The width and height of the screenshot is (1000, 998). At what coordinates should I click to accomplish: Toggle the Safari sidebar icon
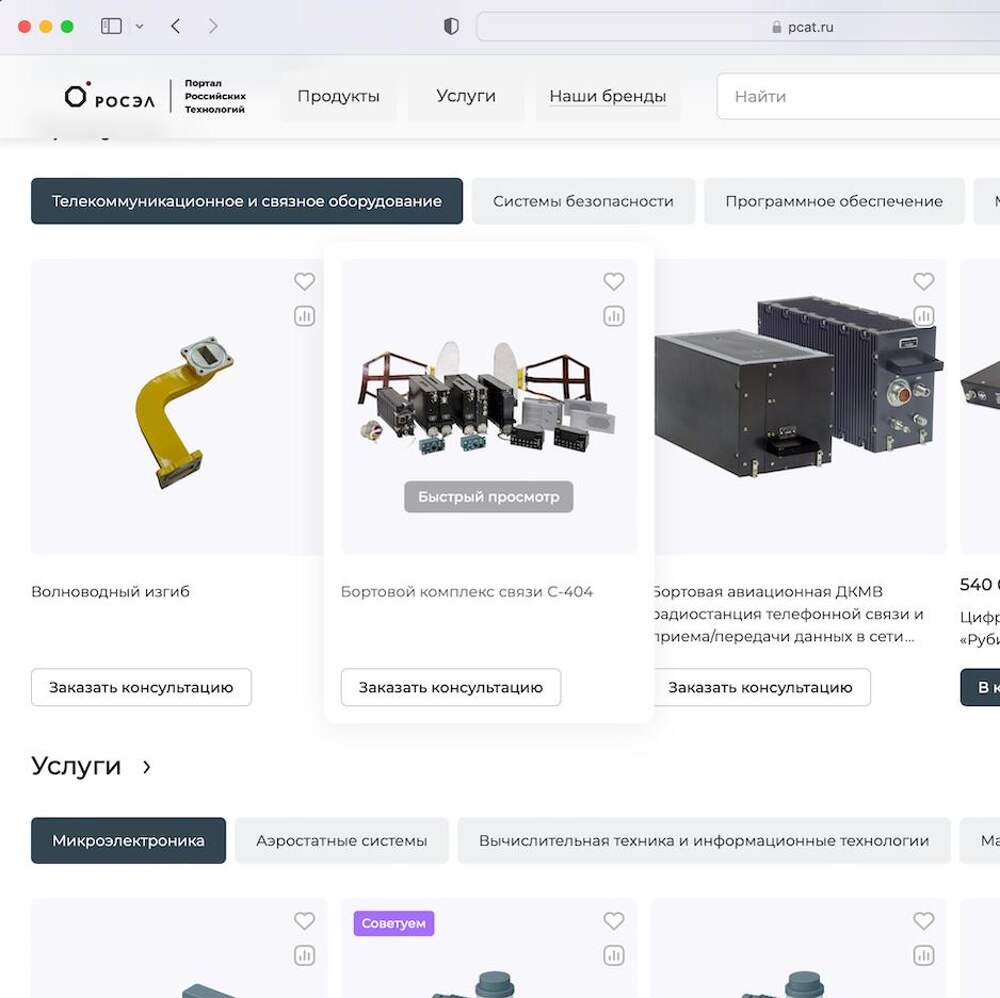pos(111,27)
